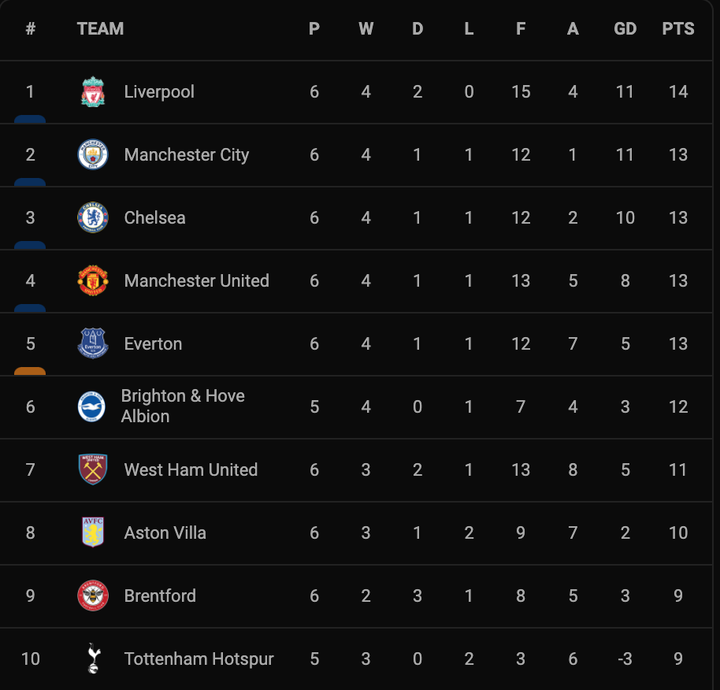
Task: Click the blue marker under position 1
Action: pyautogui.click(x=30, y=119)
